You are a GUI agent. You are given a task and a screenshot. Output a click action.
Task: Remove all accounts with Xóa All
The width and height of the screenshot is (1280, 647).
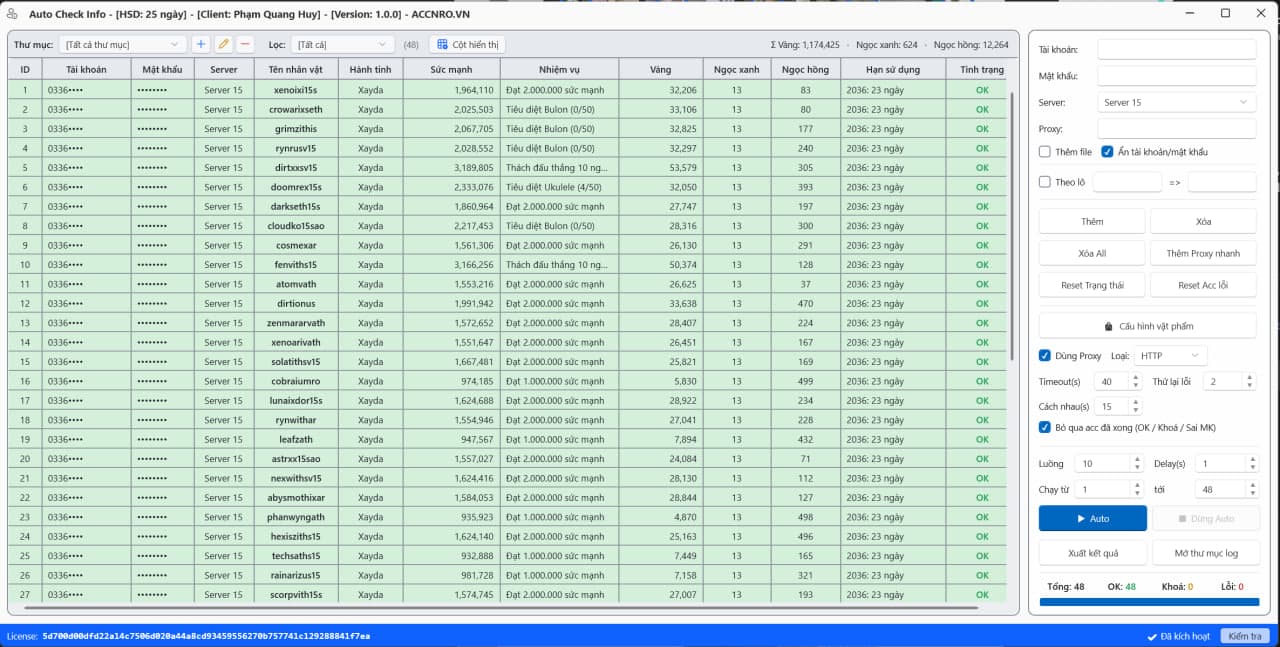coord(1092,253)
